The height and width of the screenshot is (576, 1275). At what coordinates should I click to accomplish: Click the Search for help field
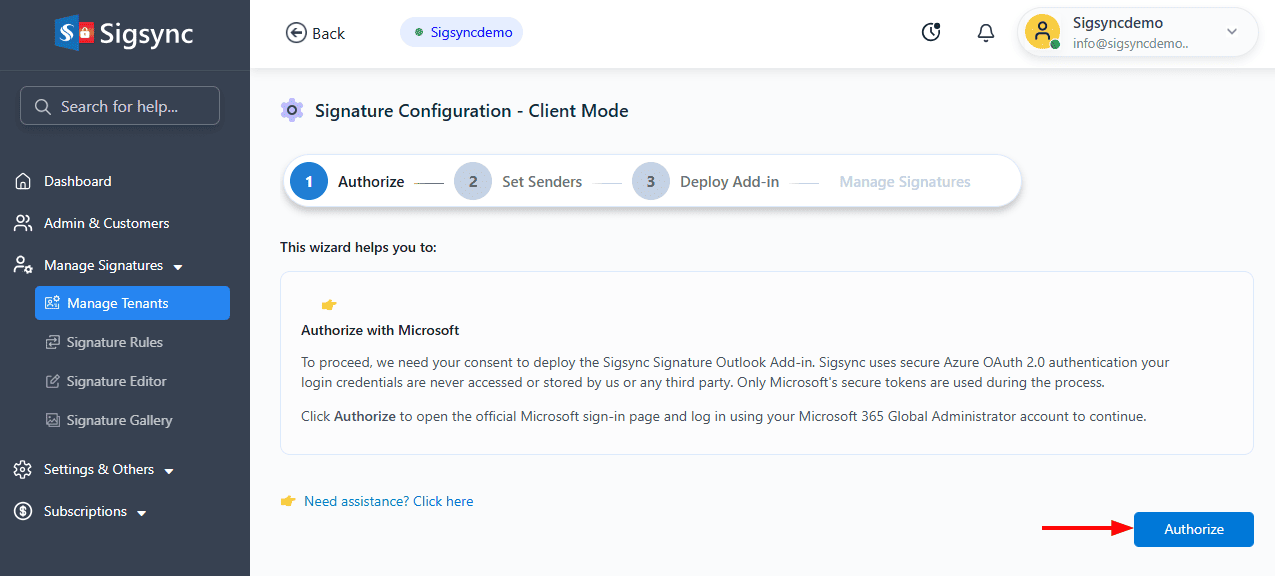[120, 106]
